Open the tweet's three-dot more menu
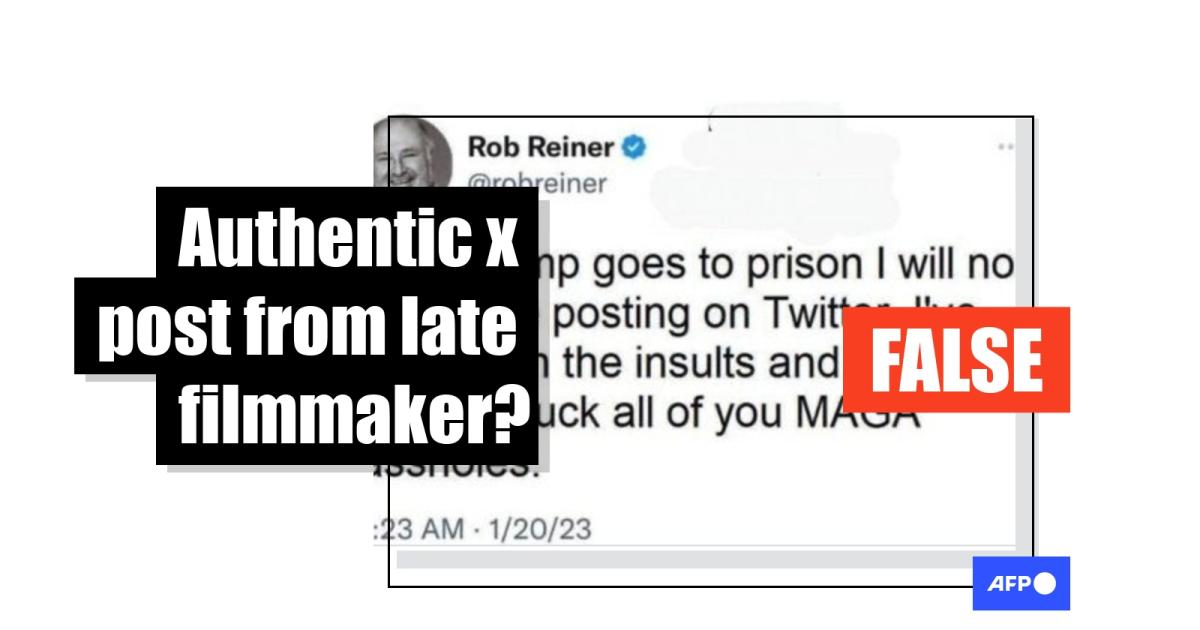 click(1006, 147)
